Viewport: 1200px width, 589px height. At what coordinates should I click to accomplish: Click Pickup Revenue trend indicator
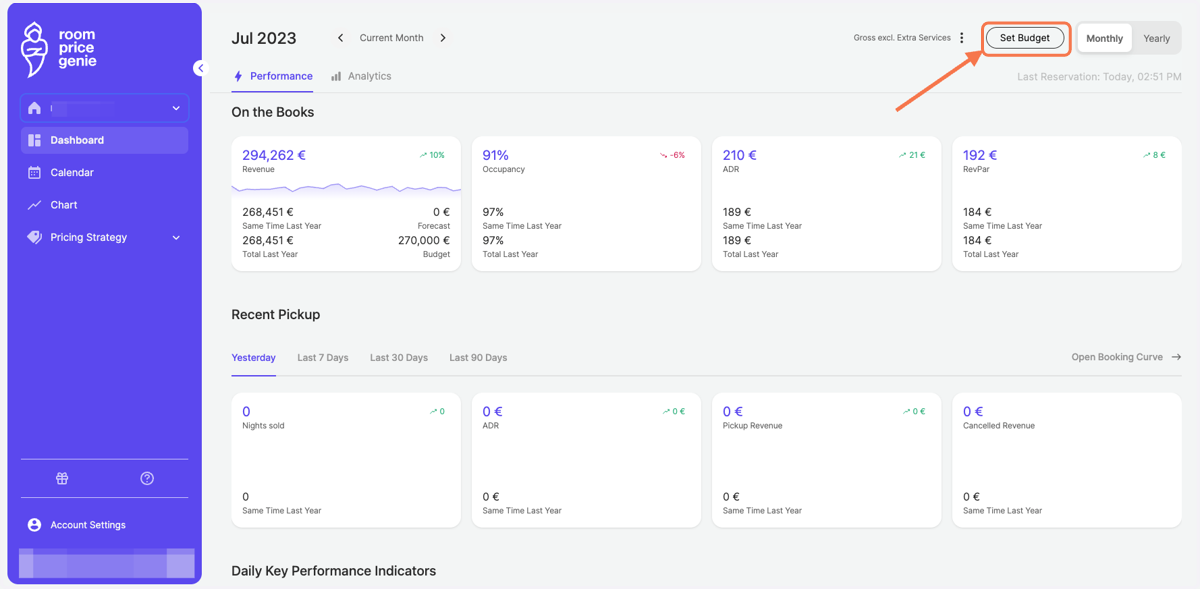pos(914,411)
